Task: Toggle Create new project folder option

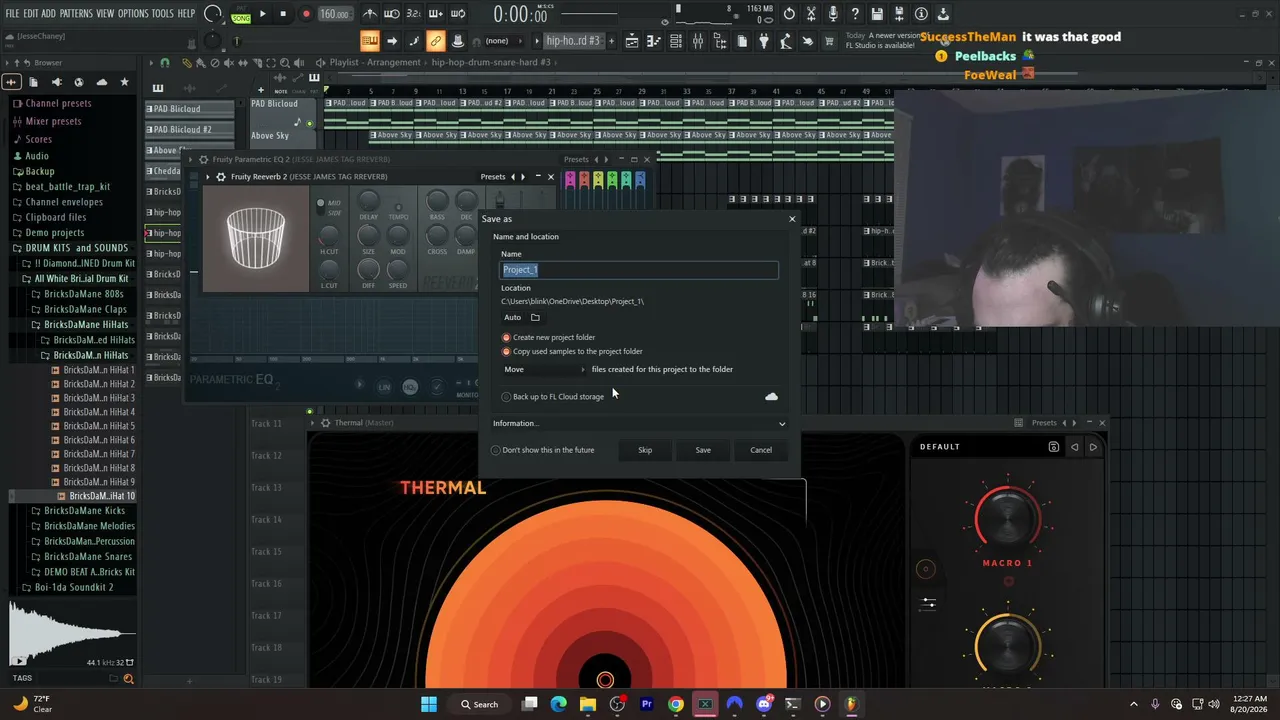Action: pos(506,338)
